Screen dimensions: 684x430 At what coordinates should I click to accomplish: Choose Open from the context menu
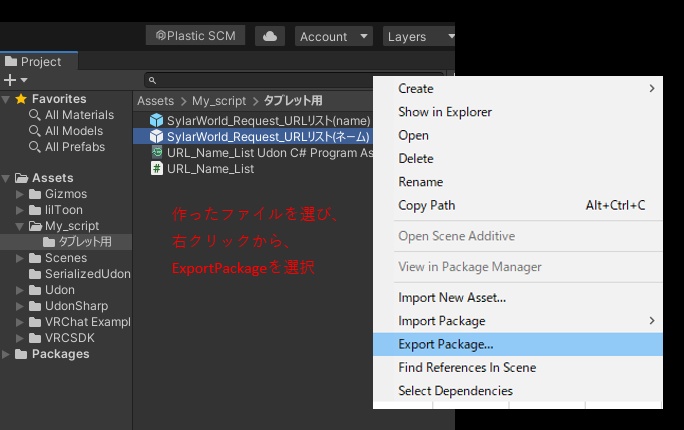(x=518, y=135)
